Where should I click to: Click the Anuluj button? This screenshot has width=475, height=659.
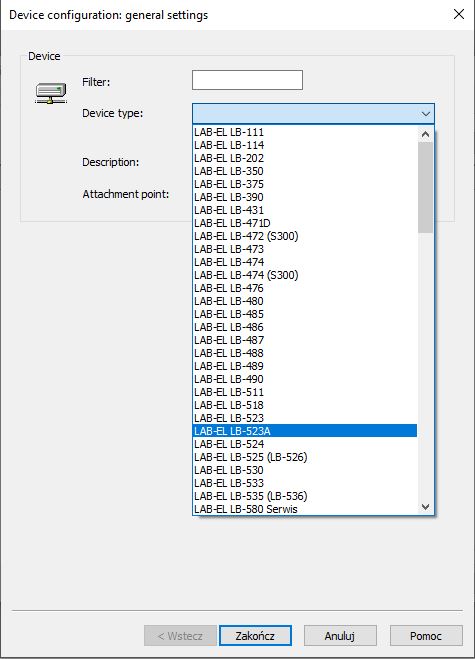(340, 635)
